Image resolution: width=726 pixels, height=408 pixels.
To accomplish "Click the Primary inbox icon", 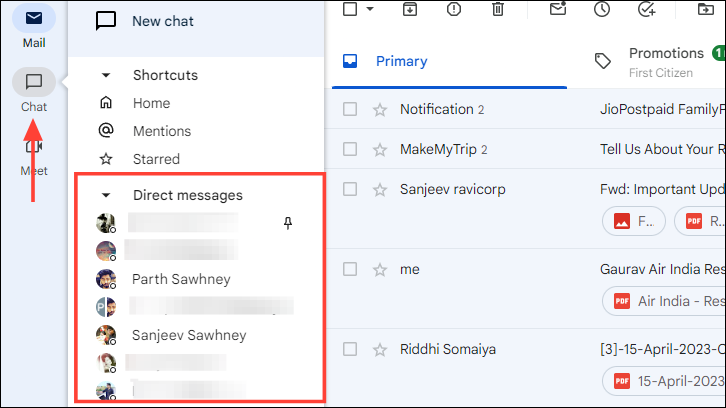I will (350, 61).
